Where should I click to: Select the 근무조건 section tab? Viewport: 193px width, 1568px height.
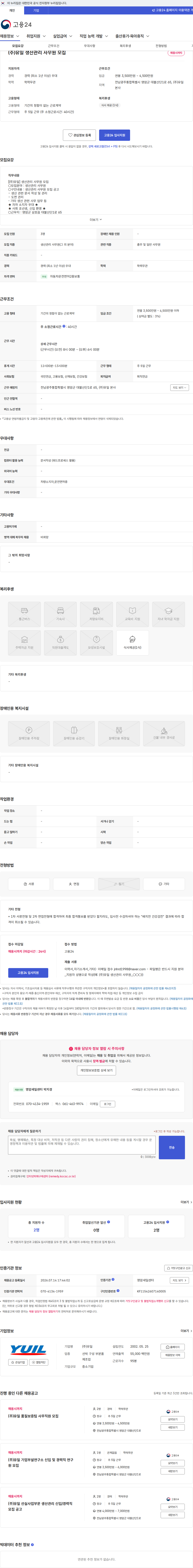[53, 46]
